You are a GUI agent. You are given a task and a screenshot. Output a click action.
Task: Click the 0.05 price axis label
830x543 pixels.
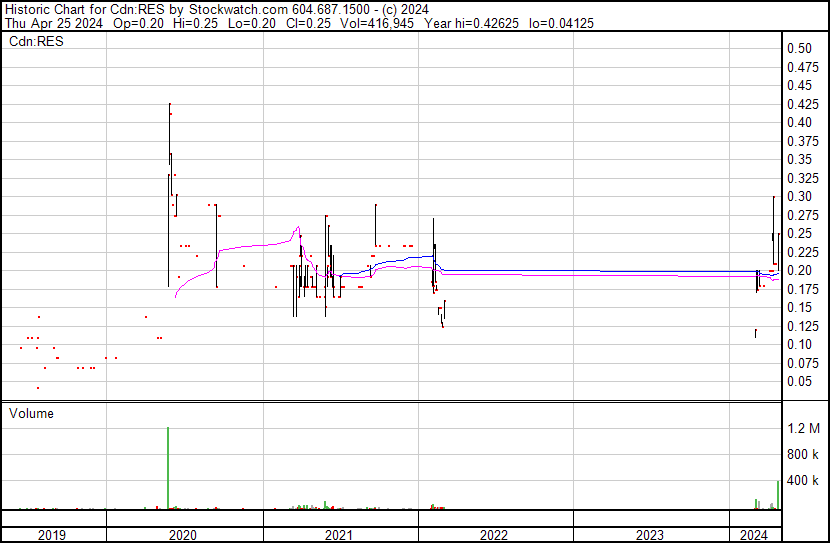pyautogui.click(x=798, y=381)
